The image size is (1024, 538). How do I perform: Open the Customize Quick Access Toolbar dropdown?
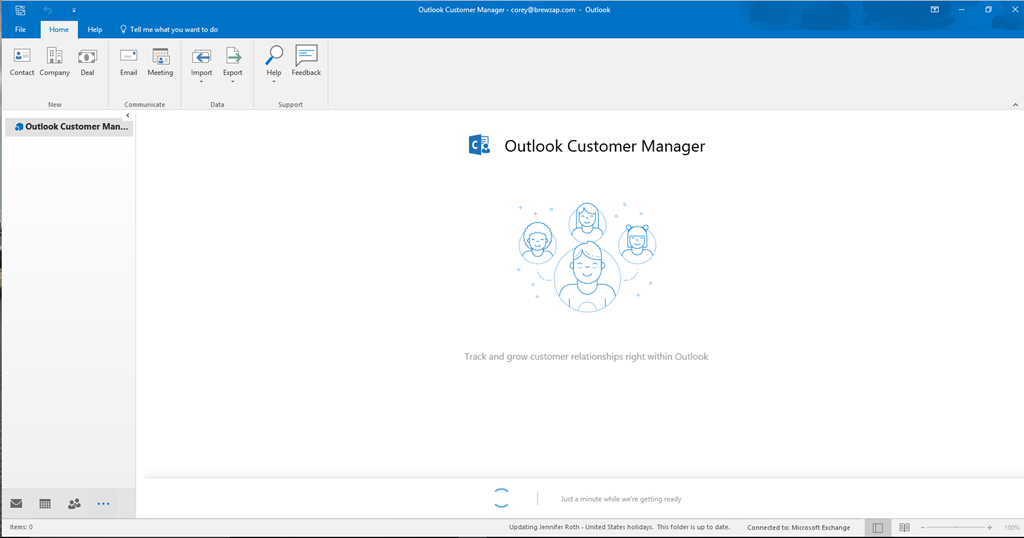click(x=74, y=10)
